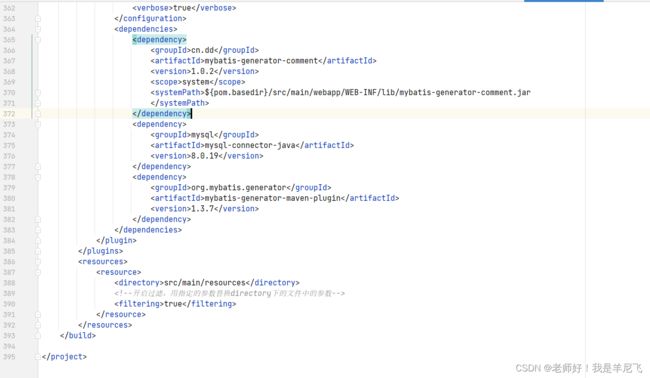
Task: Collapse fold marker on line 387 resource
Action: coord(38,272)
